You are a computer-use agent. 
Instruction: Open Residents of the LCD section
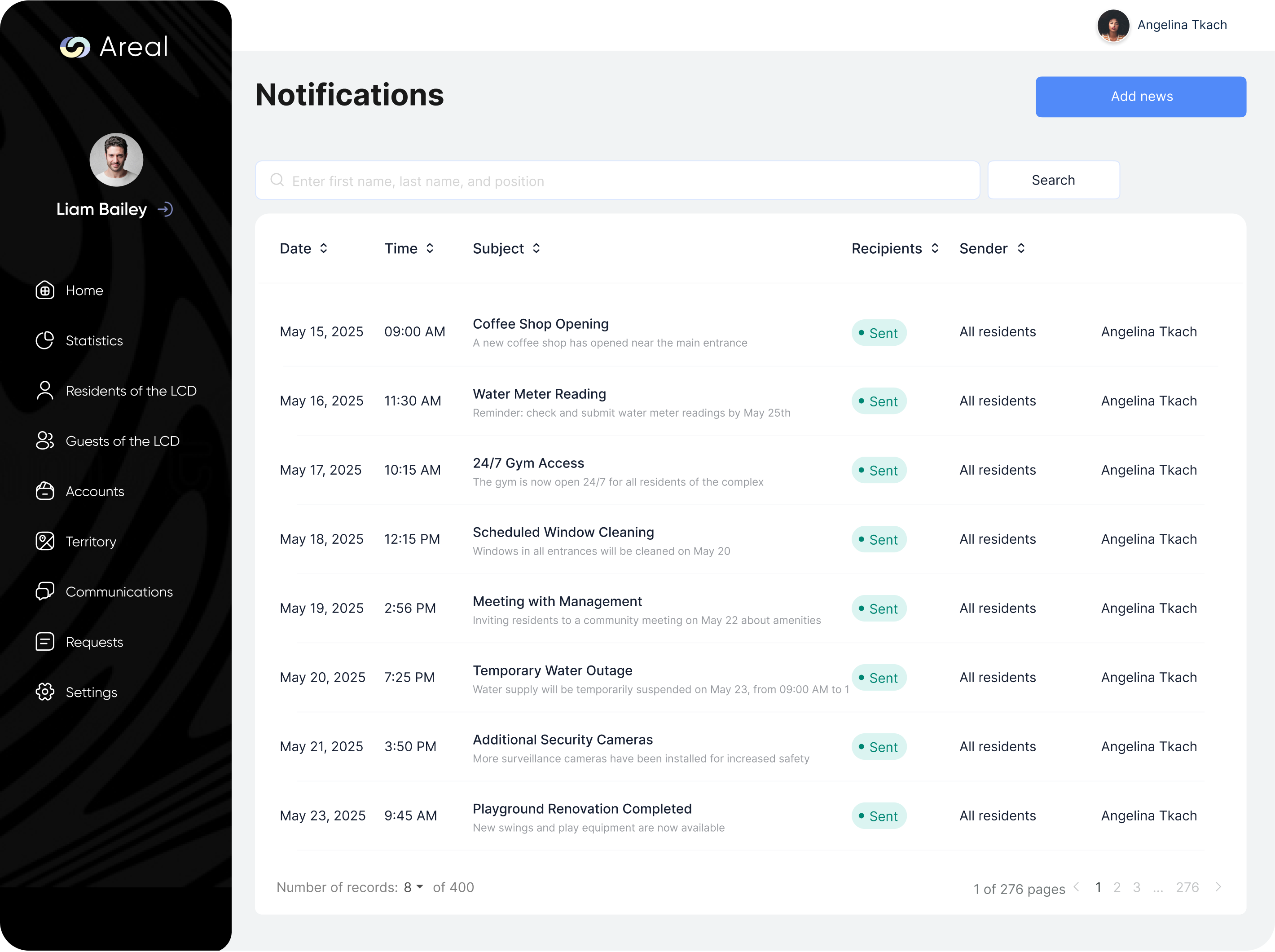point(132,391)
